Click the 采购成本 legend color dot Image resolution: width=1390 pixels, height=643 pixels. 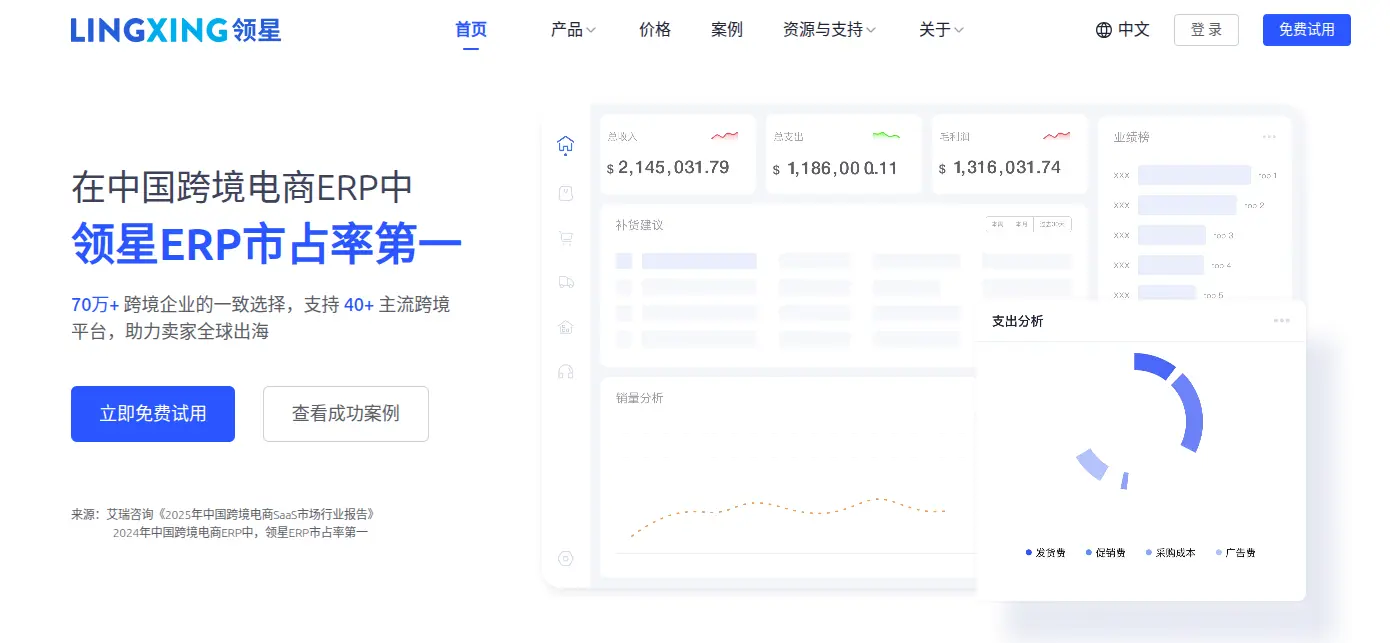tap(1149, 553)
